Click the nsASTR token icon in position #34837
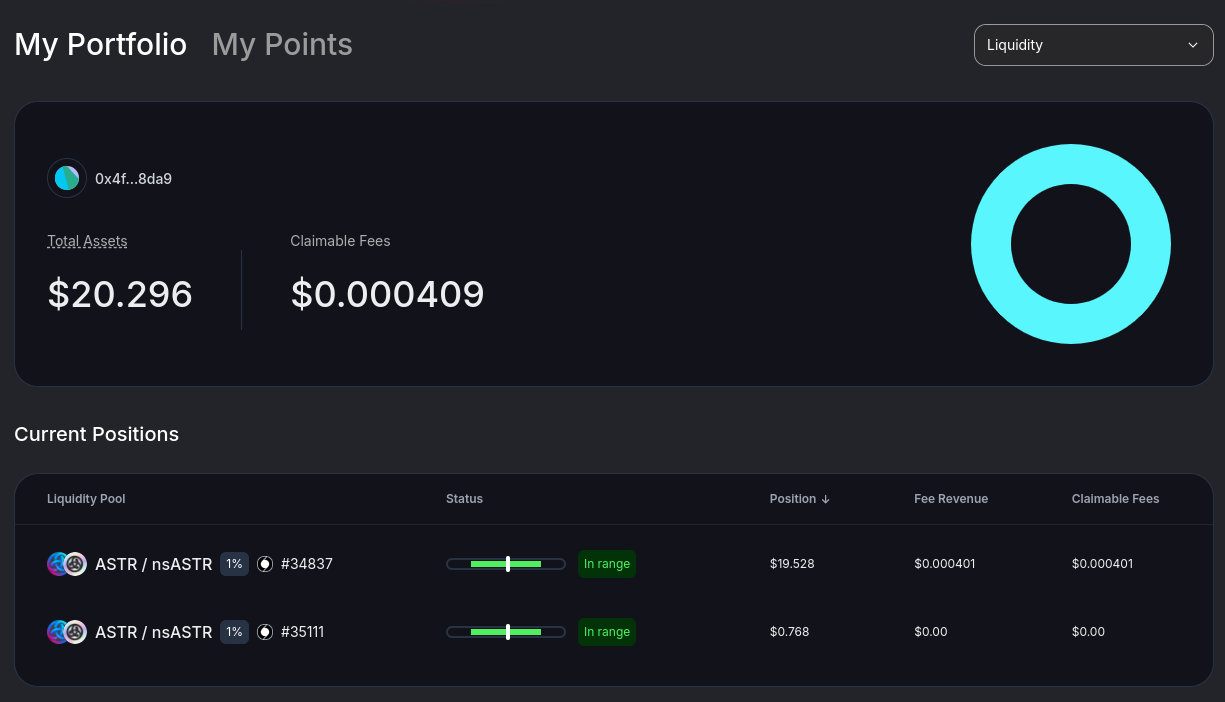The width and height of the screenshot is (1225, 702). click(x=76, y=564)
